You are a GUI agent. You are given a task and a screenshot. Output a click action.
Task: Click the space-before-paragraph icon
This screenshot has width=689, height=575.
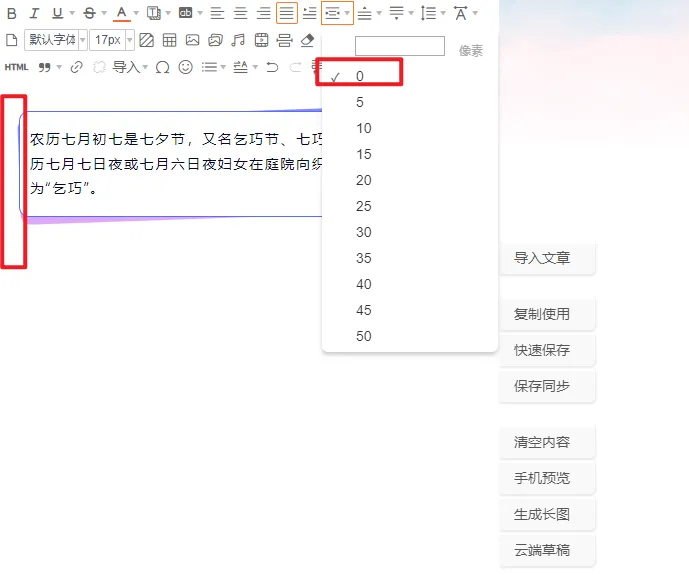(364, 13)
